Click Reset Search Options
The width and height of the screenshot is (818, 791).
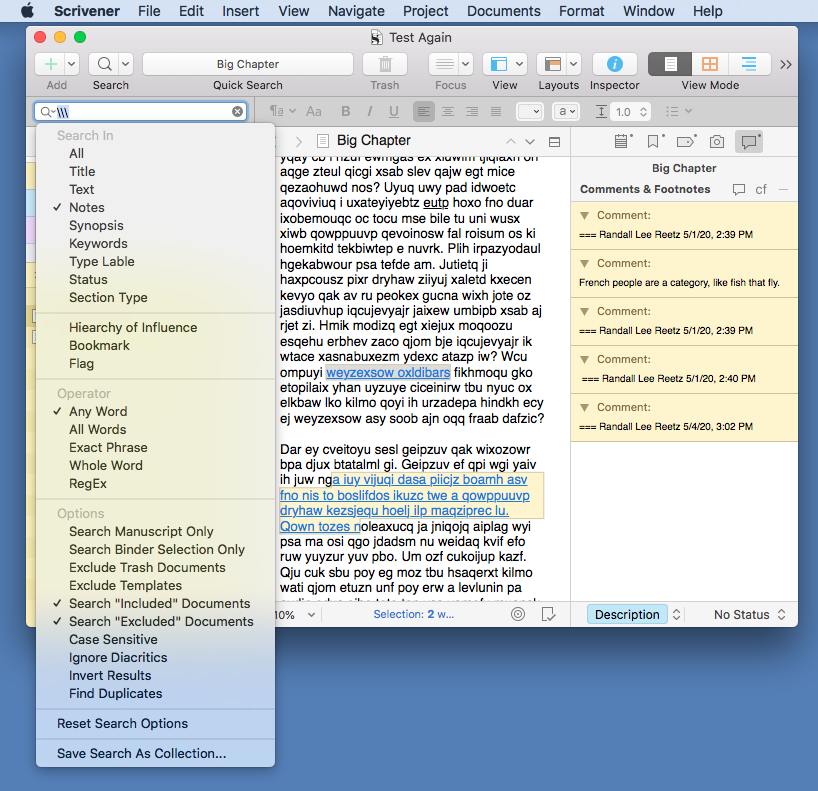[x=122, y=724]
